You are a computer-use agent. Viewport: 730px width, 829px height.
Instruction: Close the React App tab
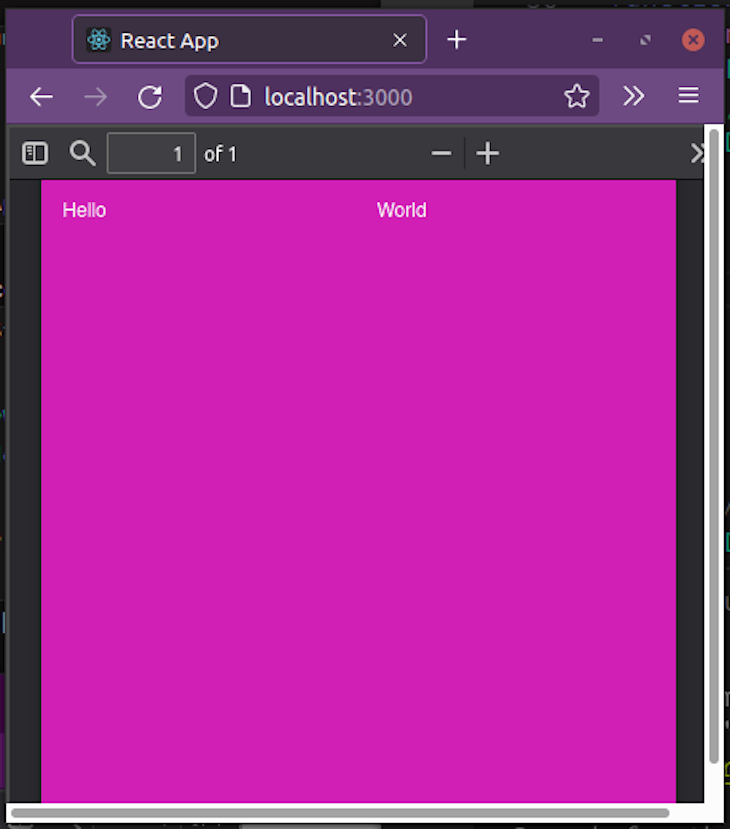tap(400, 40)
